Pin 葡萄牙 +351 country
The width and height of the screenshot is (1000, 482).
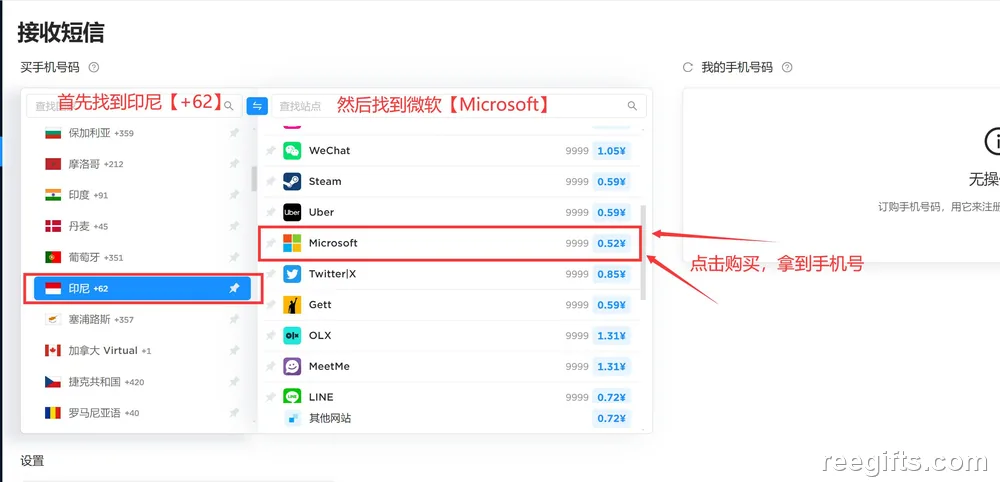(x=234, y=258)
